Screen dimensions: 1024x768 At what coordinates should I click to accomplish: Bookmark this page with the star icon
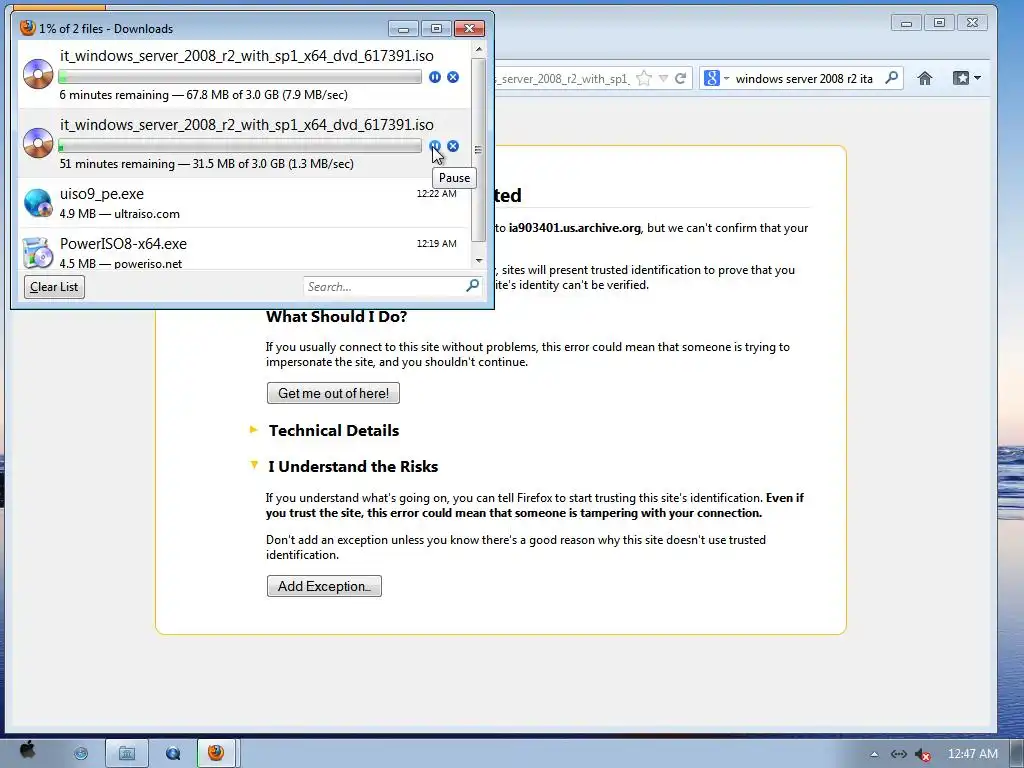click(644, 78)
